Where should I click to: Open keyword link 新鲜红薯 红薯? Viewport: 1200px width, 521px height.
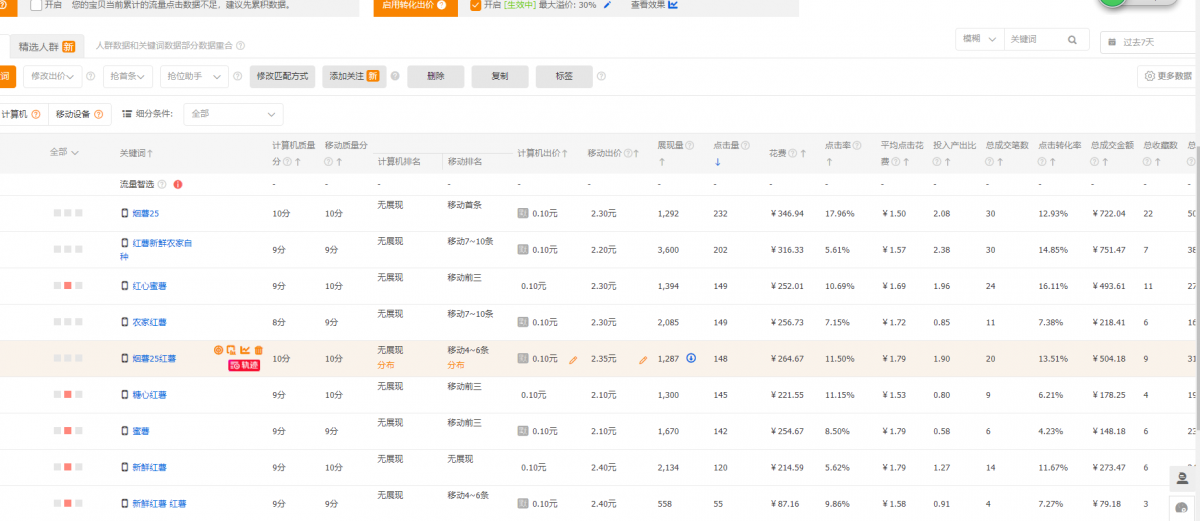158,504
